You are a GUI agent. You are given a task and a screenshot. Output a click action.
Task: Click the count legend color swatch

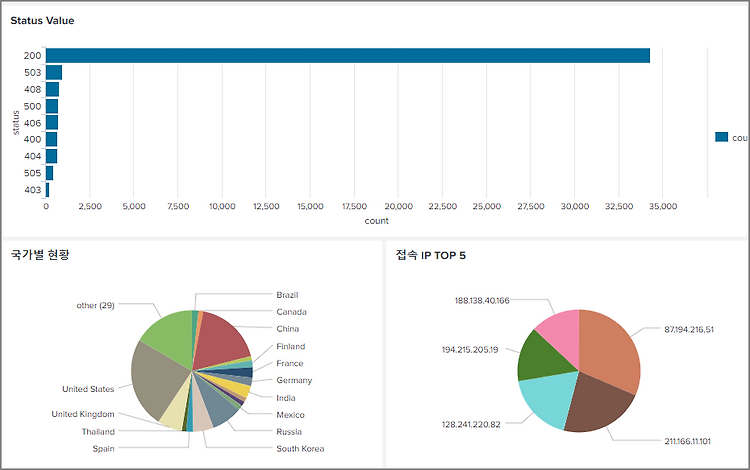pos(721,137)
